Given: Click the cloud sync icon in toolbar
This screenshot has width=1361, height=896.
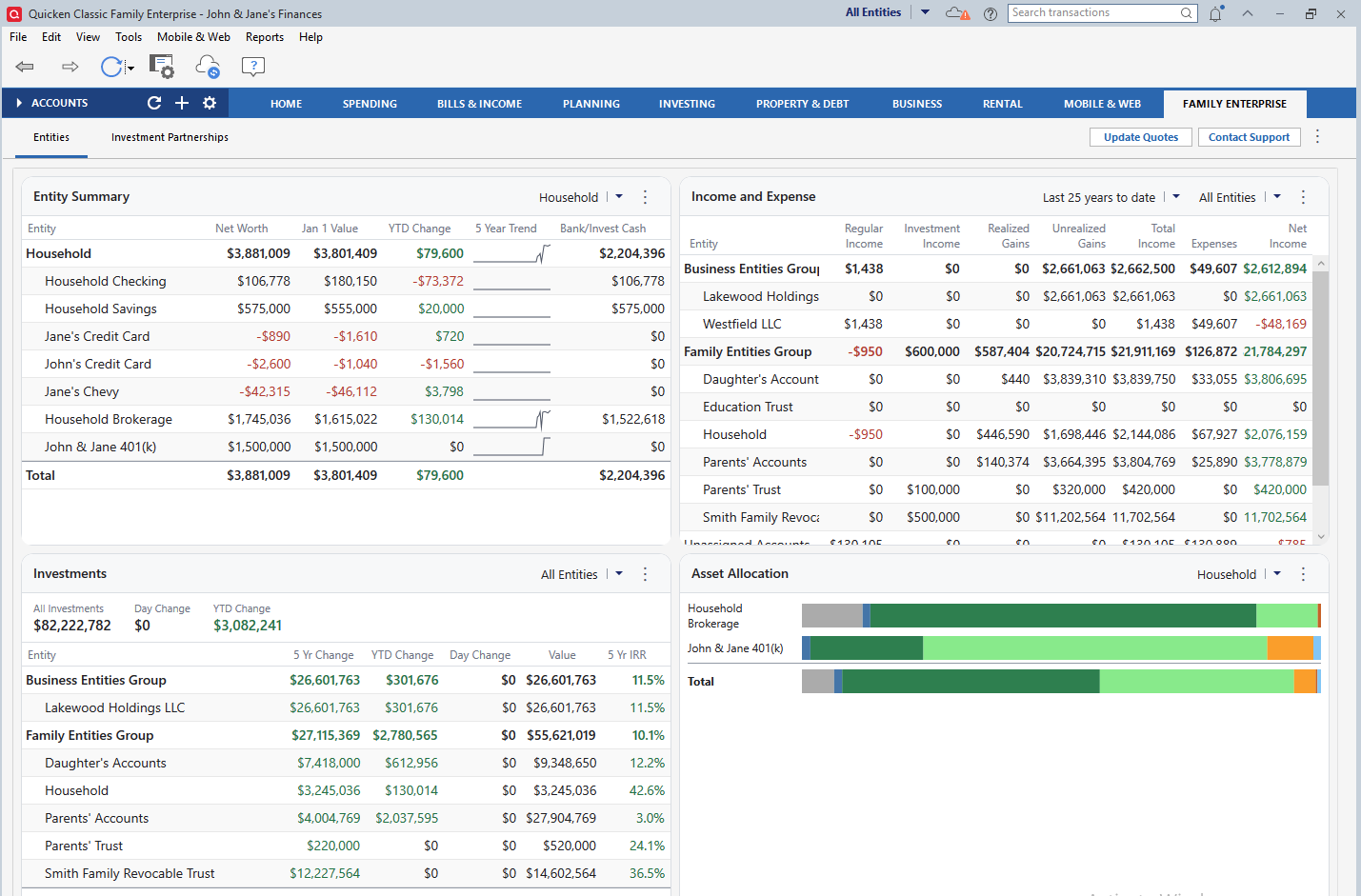Looking at the screenshot, I should (x=208, y=67).
